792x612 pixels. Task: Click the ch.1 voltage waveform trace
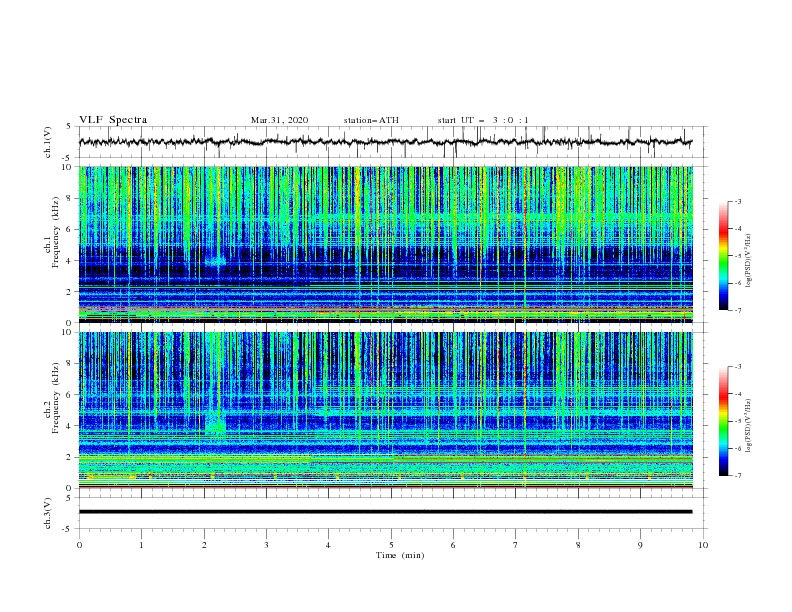coord(385,142)
